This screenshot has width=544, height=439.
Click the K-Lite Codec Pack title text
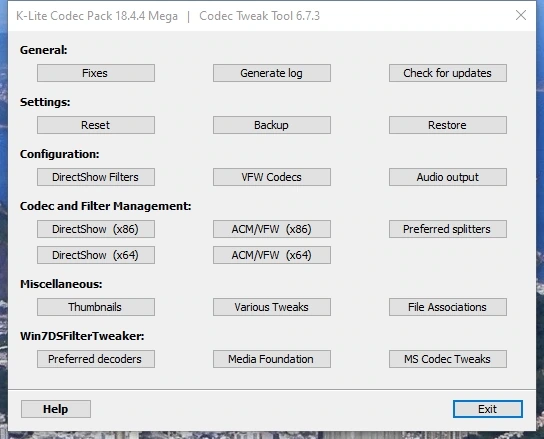point(97,16)
